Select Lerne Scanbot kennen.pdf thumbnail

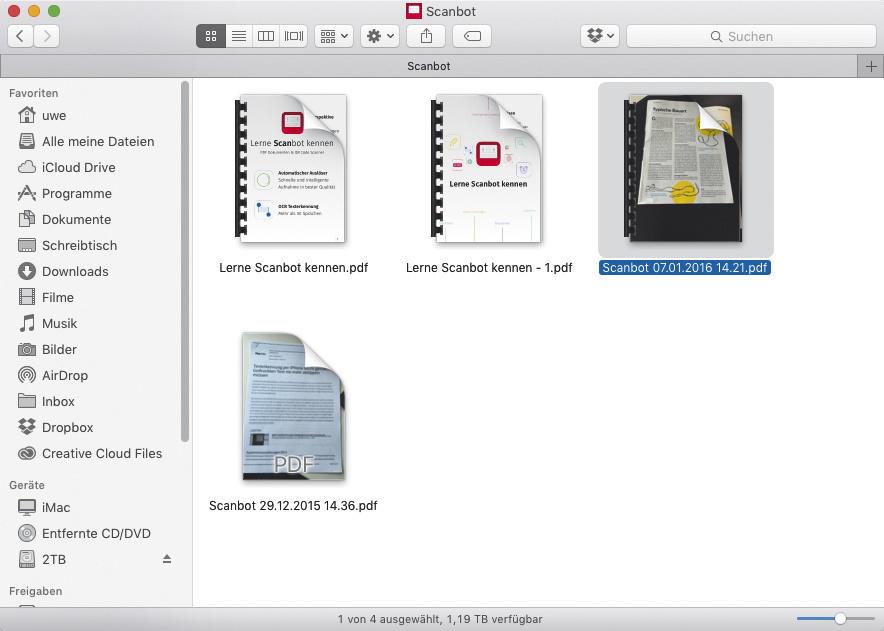click(x=290, y=169)
